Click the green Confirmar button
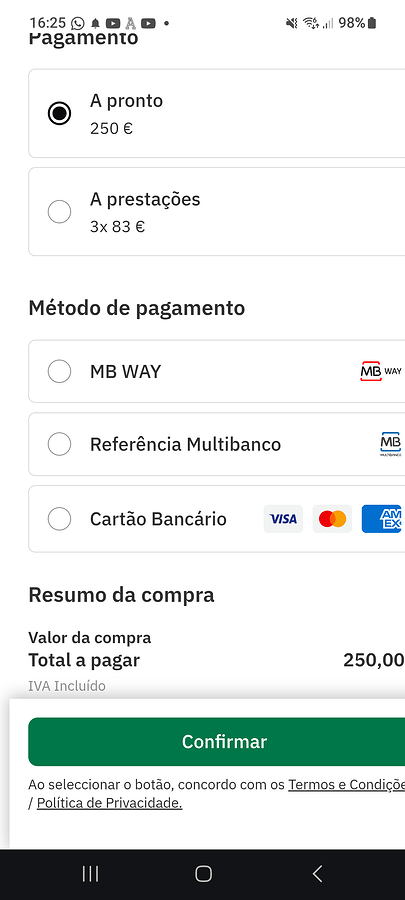This screenshot has width=405, height=900. pyautogui.click(x=217, y=742)
